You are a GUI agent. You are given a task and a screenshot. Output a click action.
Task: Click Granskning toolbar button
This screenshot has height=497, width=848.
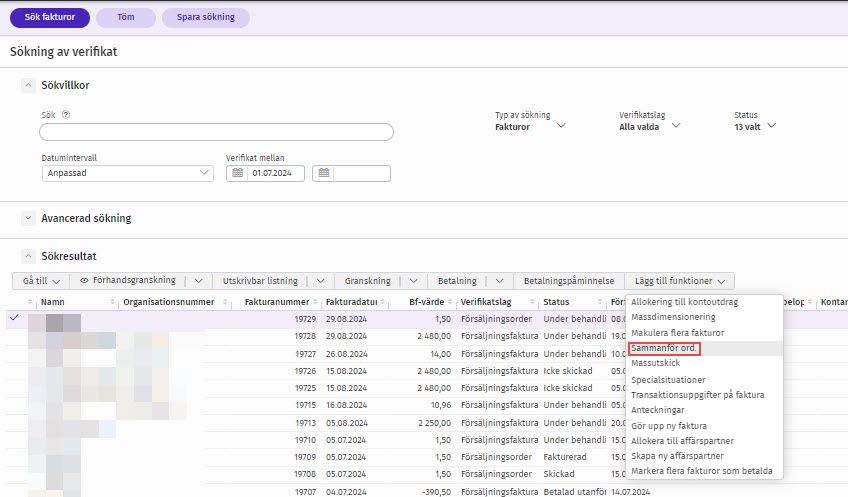point(367,281)
